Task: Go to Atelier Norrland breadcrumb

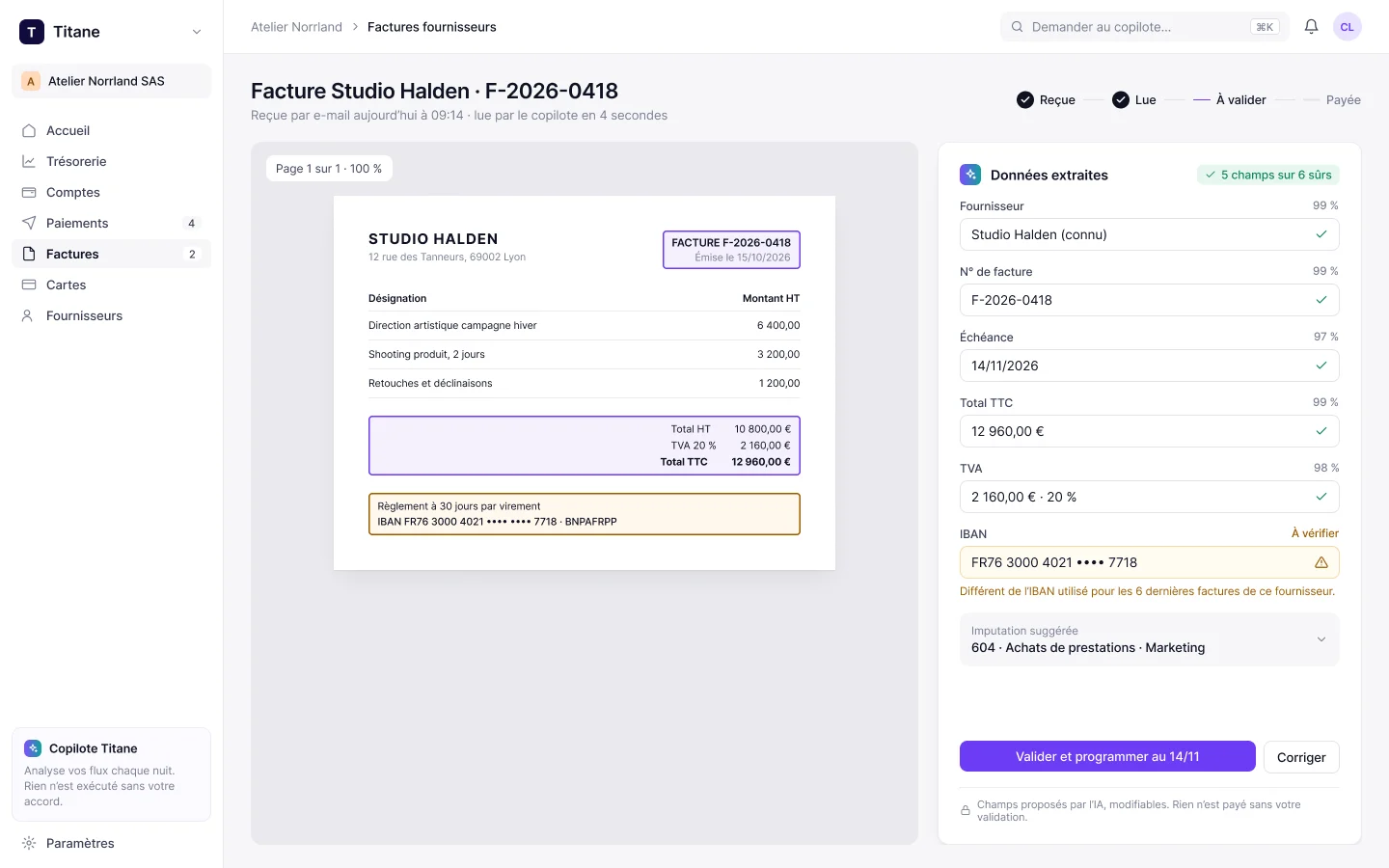Action: [296, 27]
